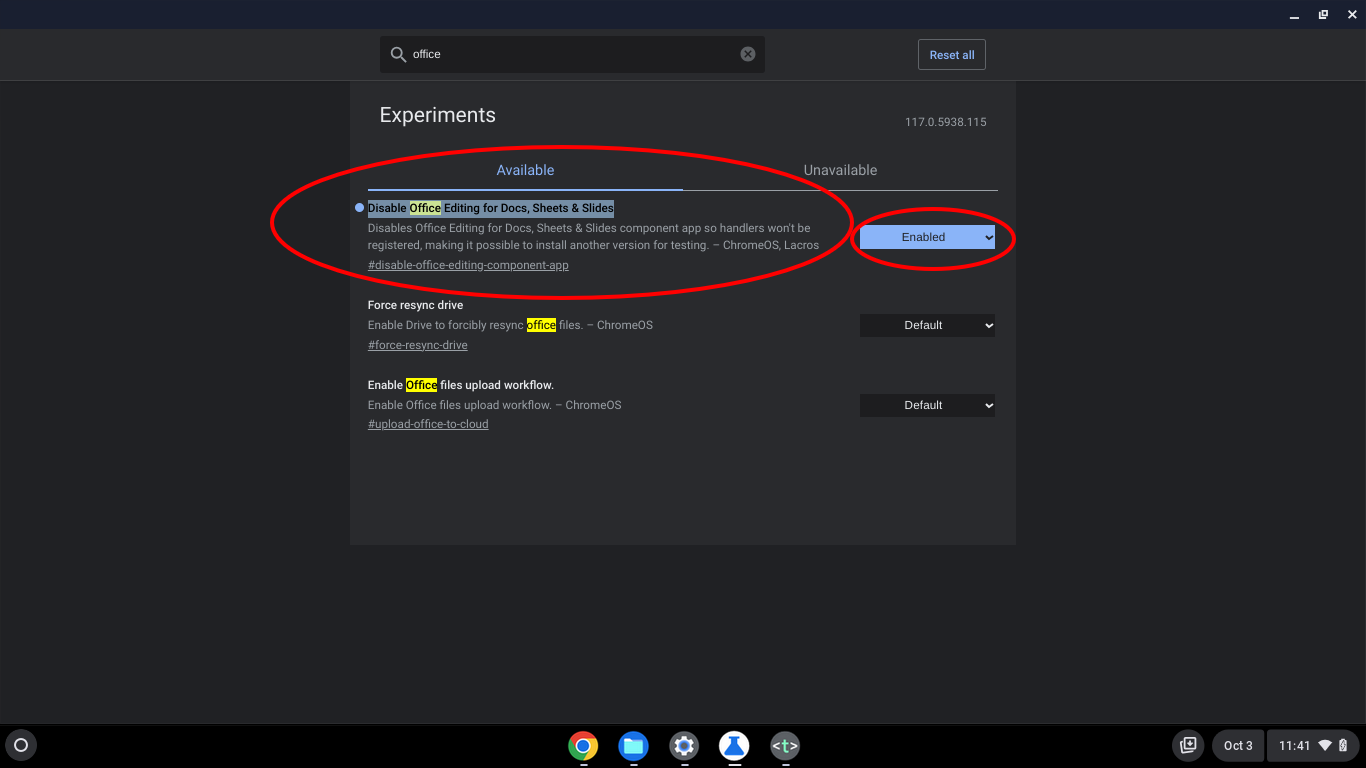This screenshot has height=768, width=1366.
Task: Open the screen capture tray icon
Action: 1188,745
